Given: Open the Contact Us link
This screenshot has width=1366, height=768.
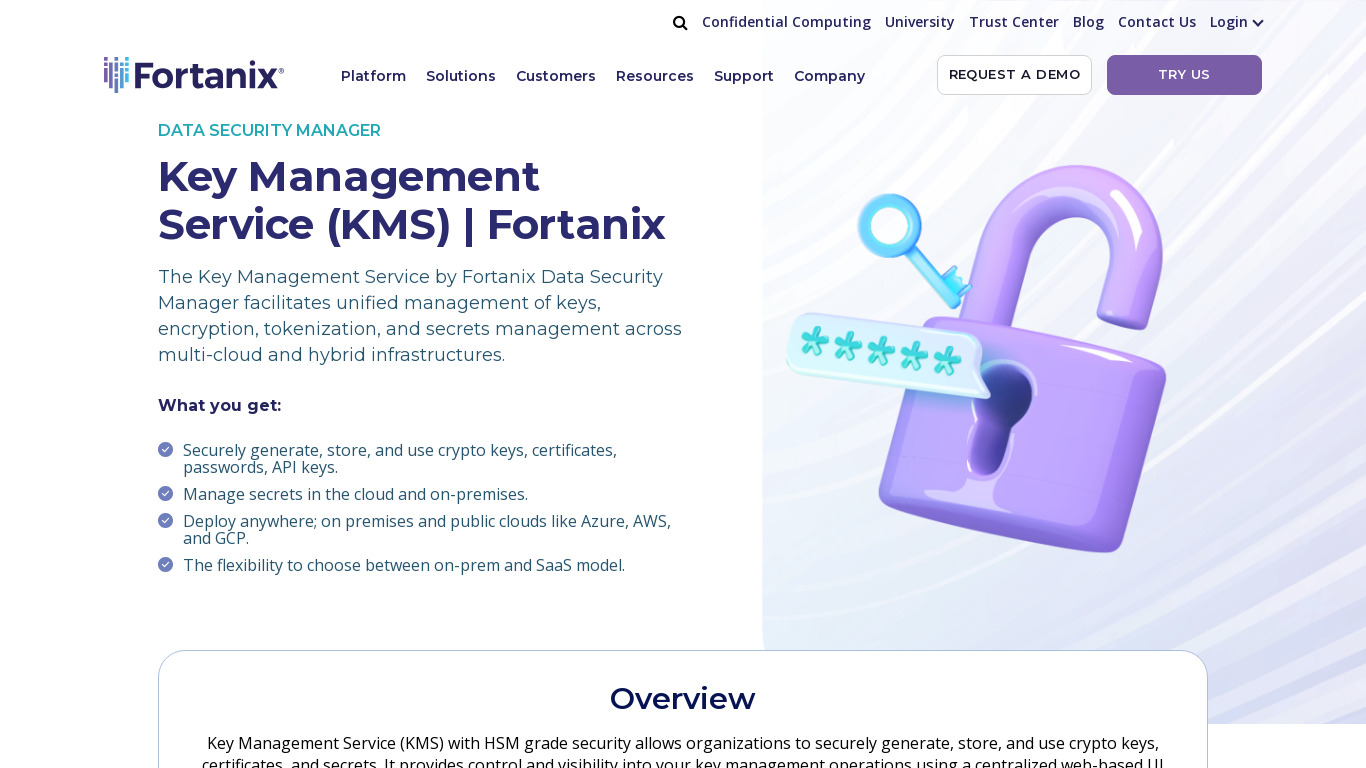Looking at the screenshot, I should [1157, 22].
